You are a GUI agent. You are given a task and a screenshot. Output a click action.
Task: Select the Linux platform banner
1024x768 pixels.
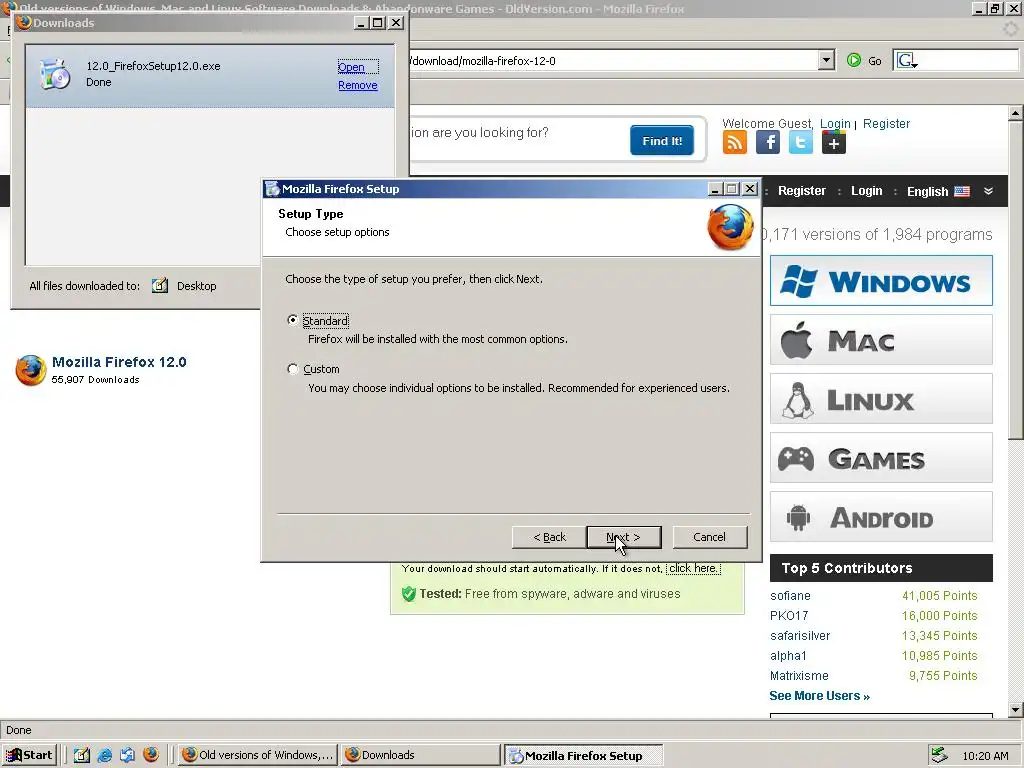[881, 399]
